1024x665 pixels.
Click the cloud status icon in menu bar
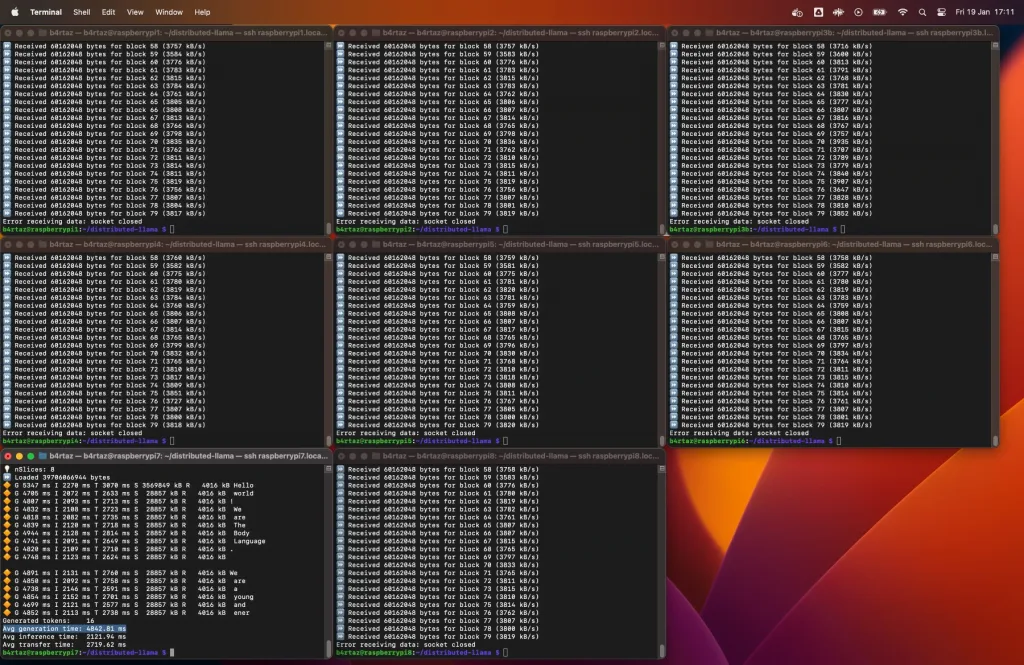(x=797, y=12)
